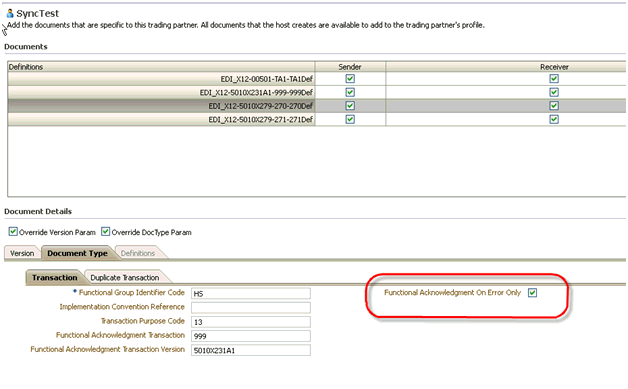Select row EDI_X12-5010X231A1-999-999Def

(x=316, y=92)
